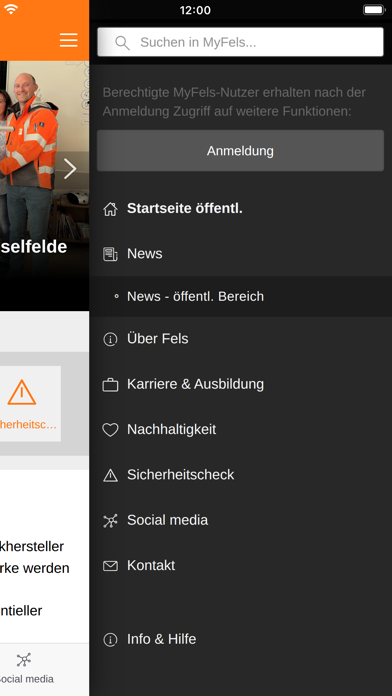
Task: Open Social media from the side menu
Action: (x=167, y=520)
